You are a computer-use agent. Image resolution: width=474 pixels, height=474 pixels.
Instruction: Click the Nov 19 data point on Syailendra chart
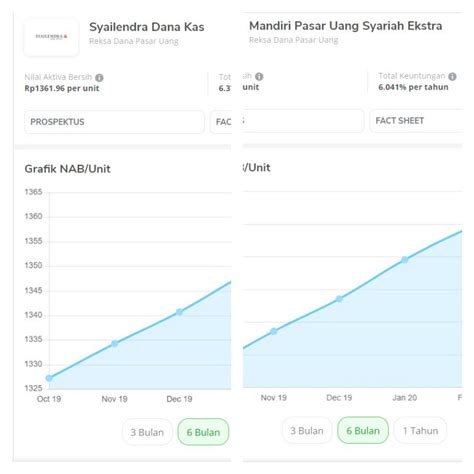[114, 343]
